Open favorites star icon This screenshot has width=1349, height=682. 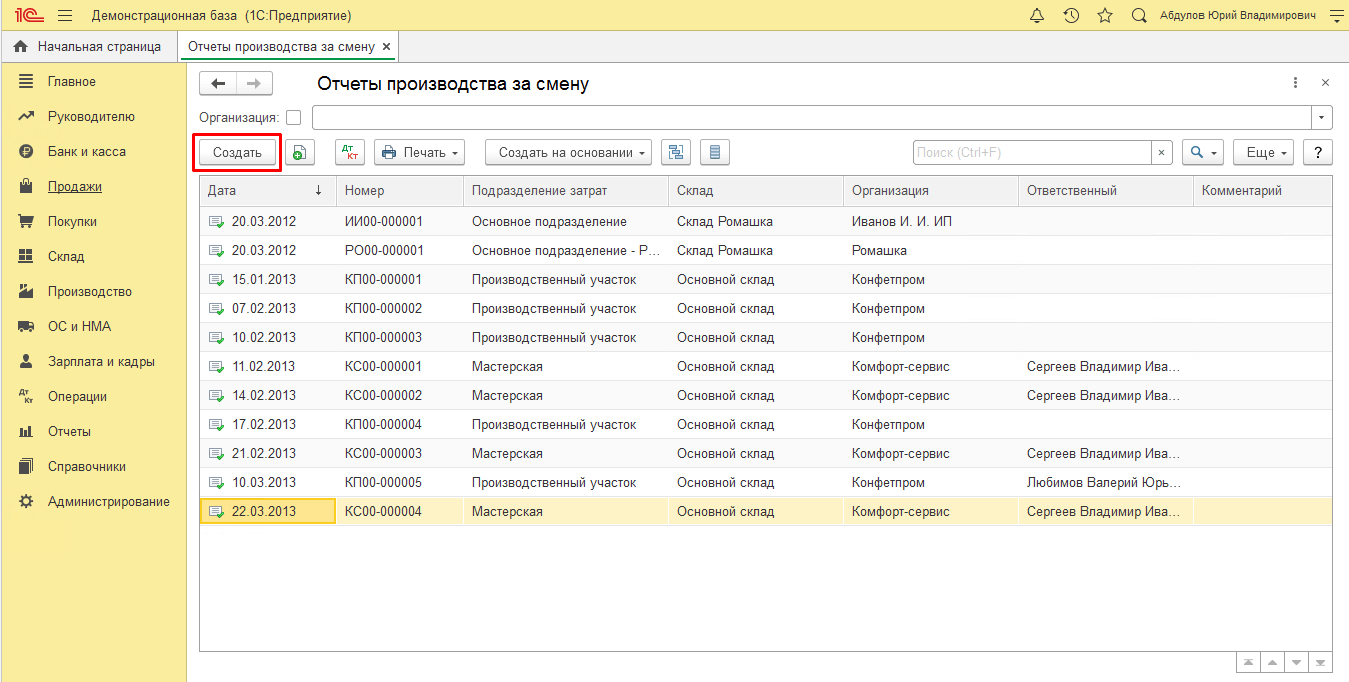(x=1104, y=16)
